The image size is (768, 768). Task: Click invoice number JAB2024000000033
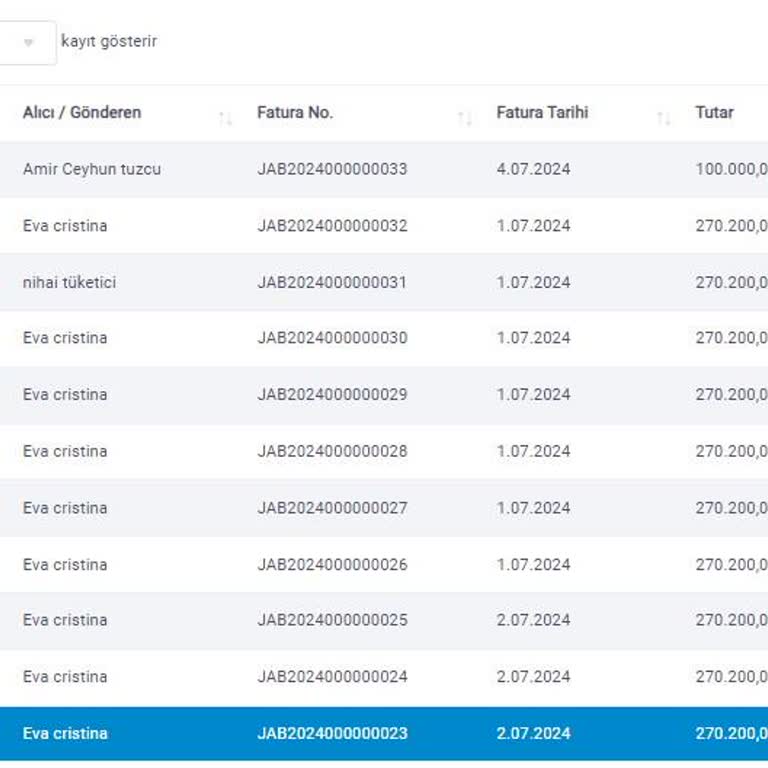tap(332, 169)
